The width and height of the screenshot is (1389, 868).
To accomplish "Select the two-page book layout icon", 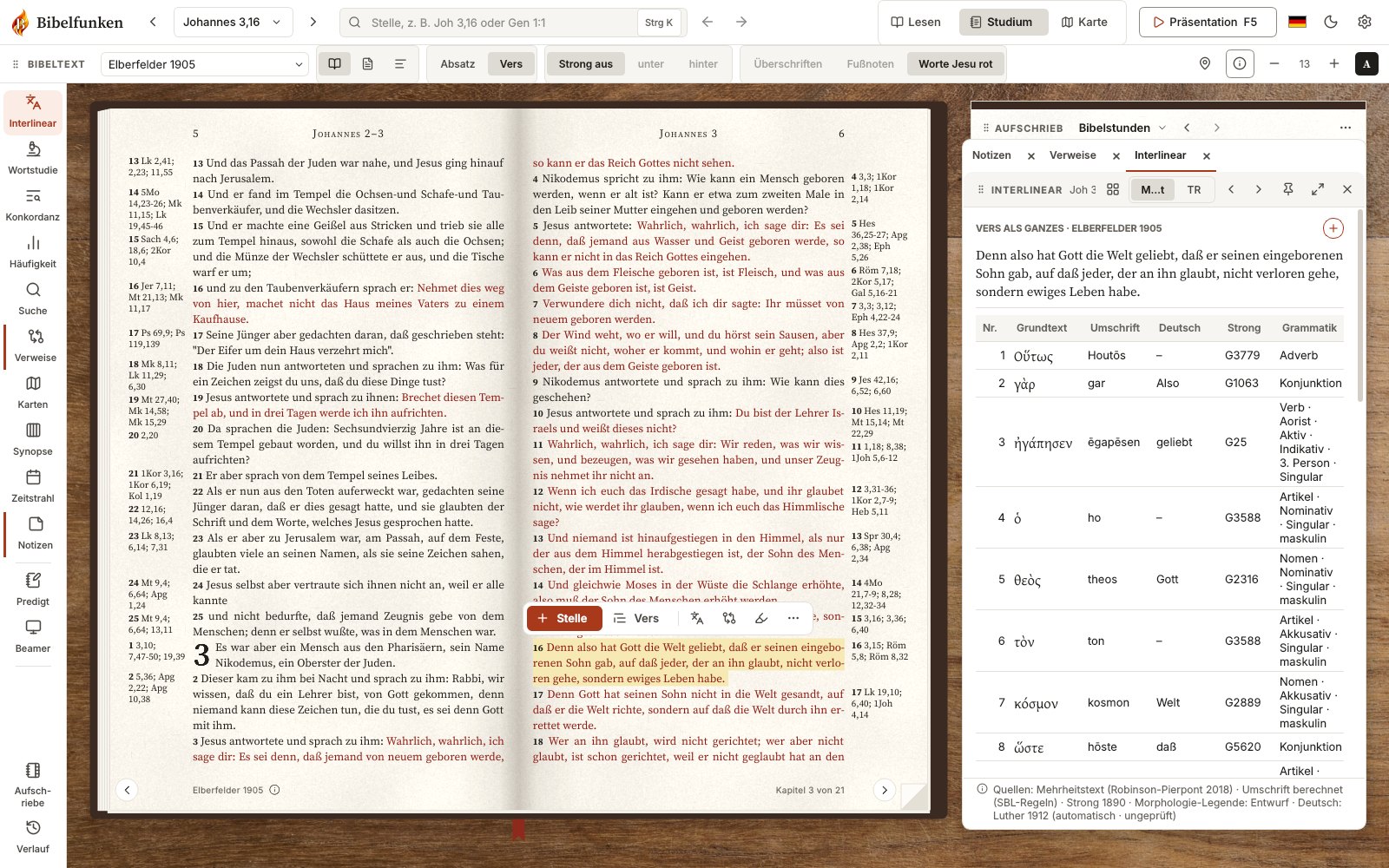I will pos(334,63).
